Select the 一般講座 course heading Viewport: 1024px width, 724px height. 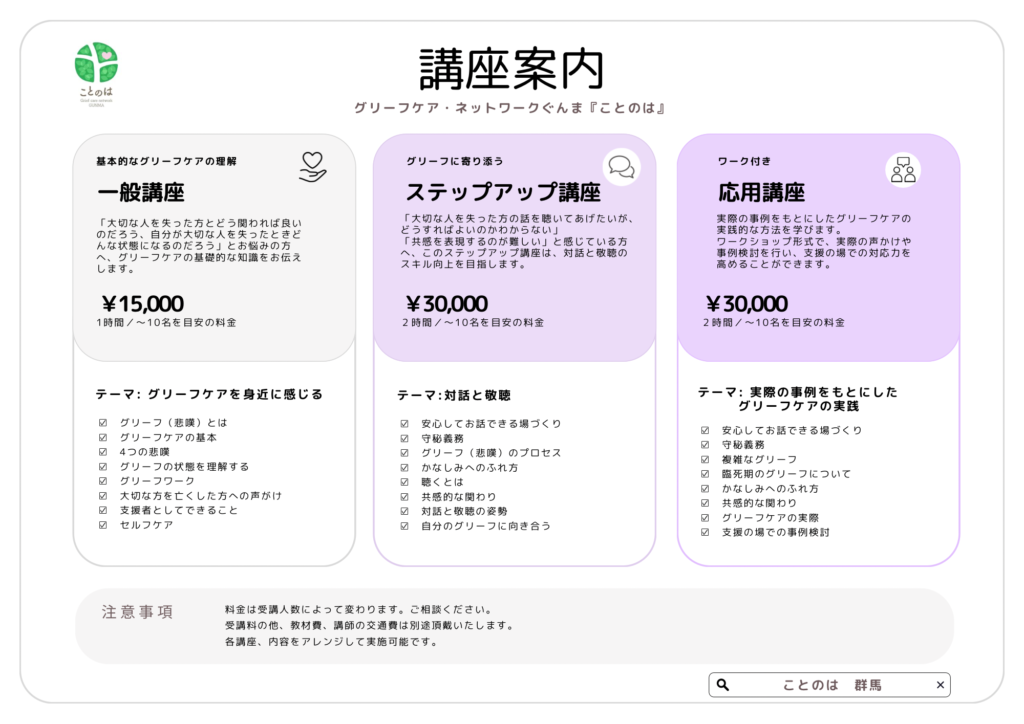141,192
